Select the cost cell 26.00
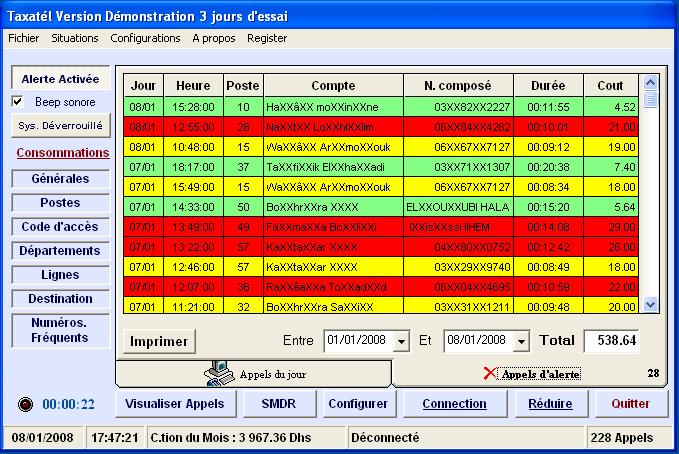679x454 pixels. (x=611, y=247)
